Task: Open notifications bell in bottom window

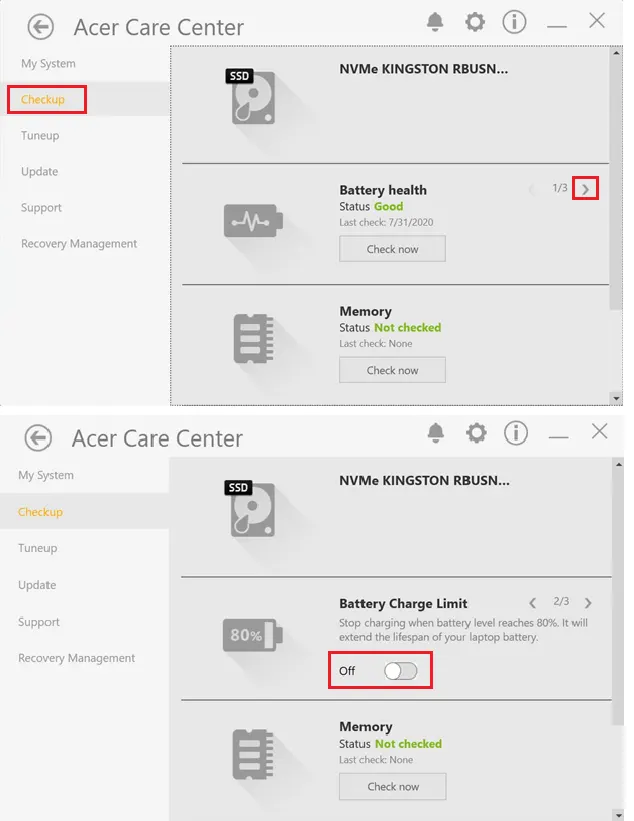Action: click(x=436, y=433)
